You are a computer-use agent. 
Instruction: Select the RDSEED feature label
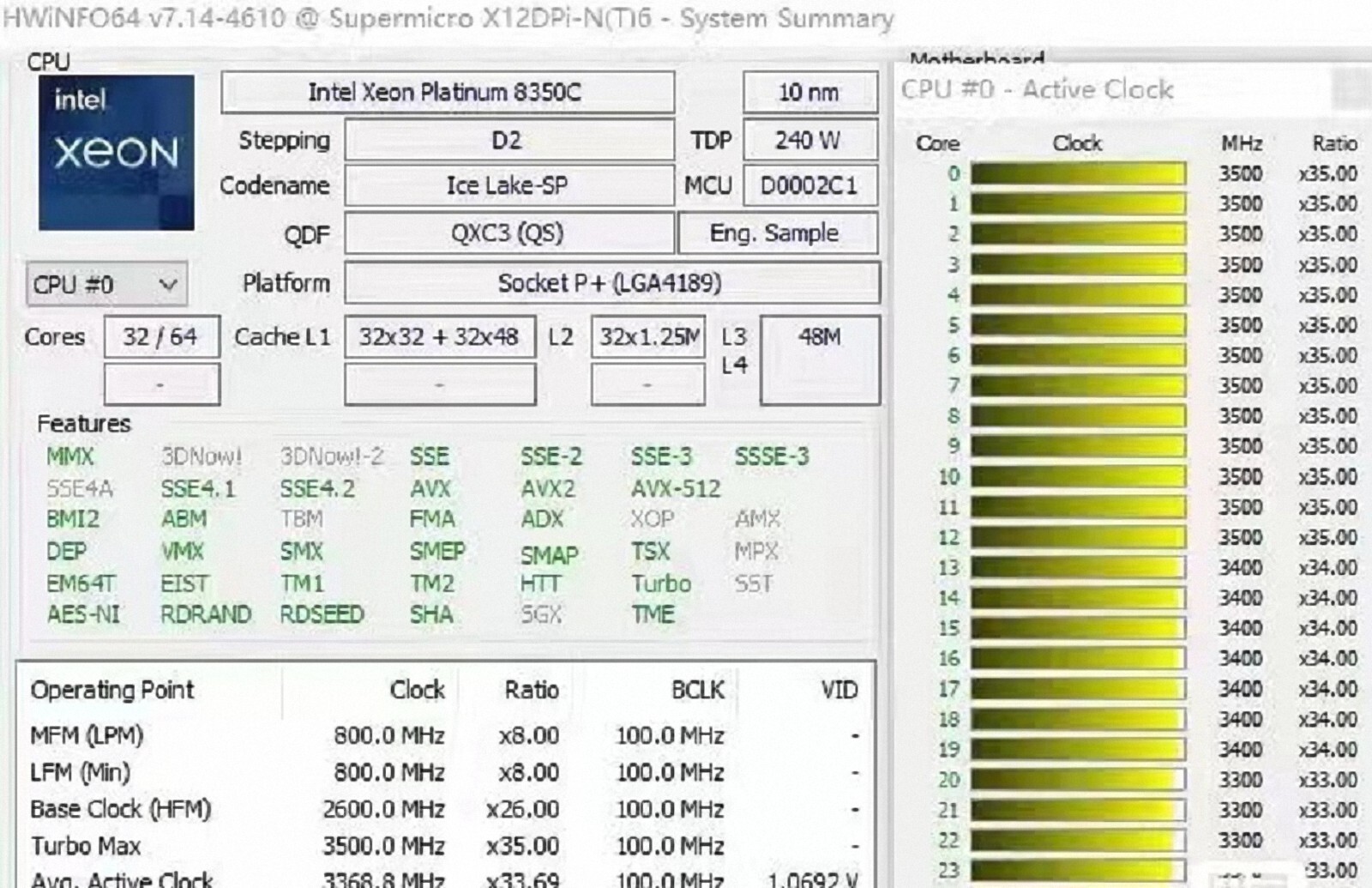322,614
